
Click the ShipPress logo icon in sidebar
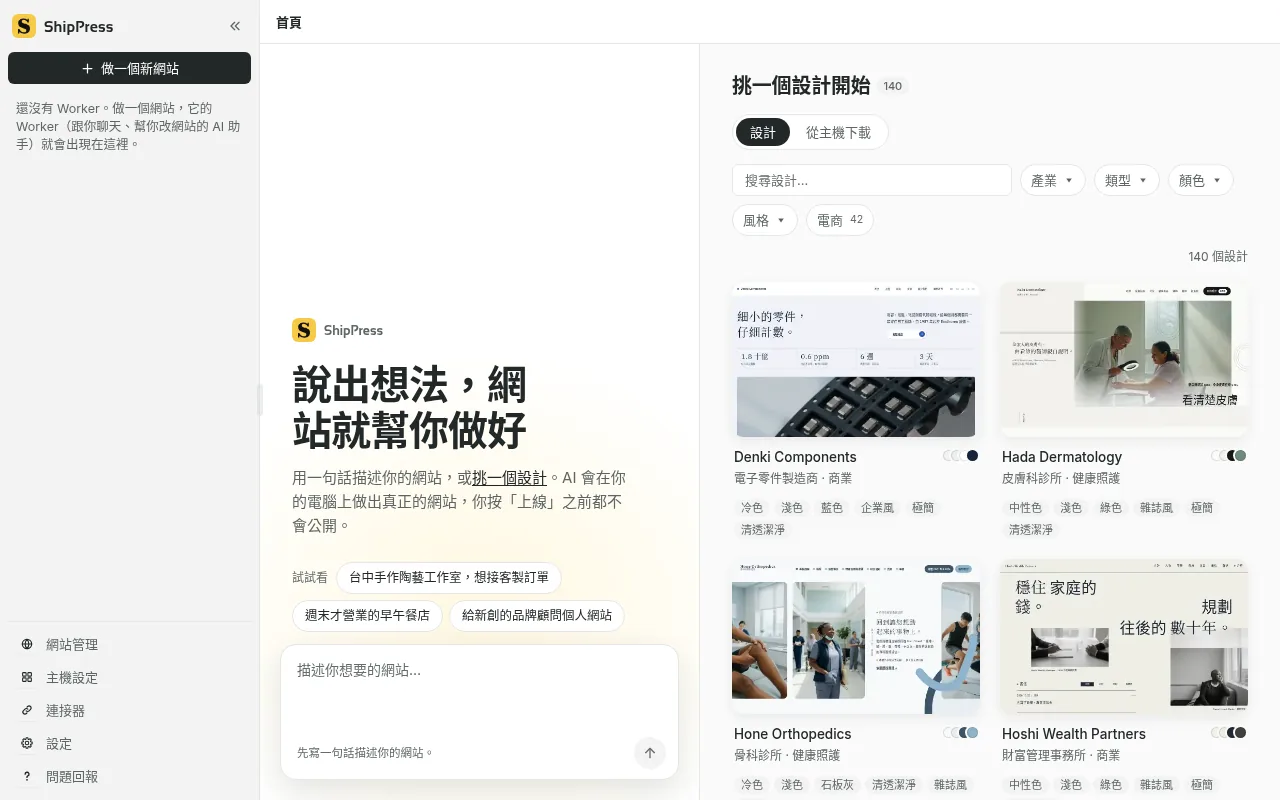(24, 26)
